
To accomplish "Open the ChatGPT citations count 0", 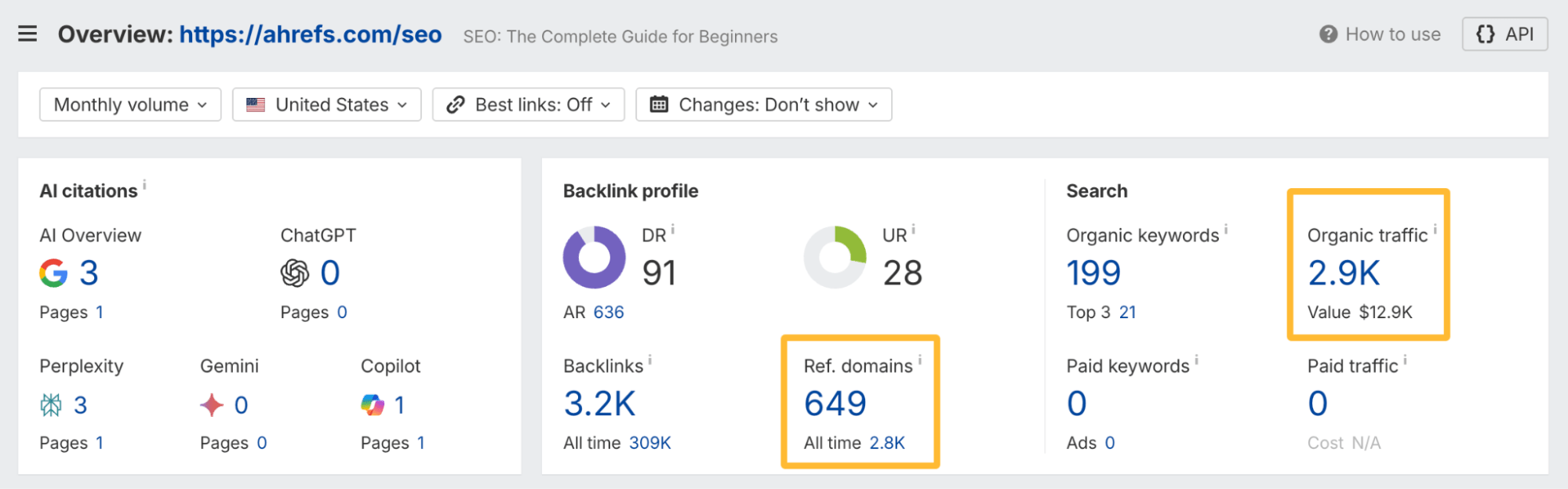I will (x=330, y=273).
